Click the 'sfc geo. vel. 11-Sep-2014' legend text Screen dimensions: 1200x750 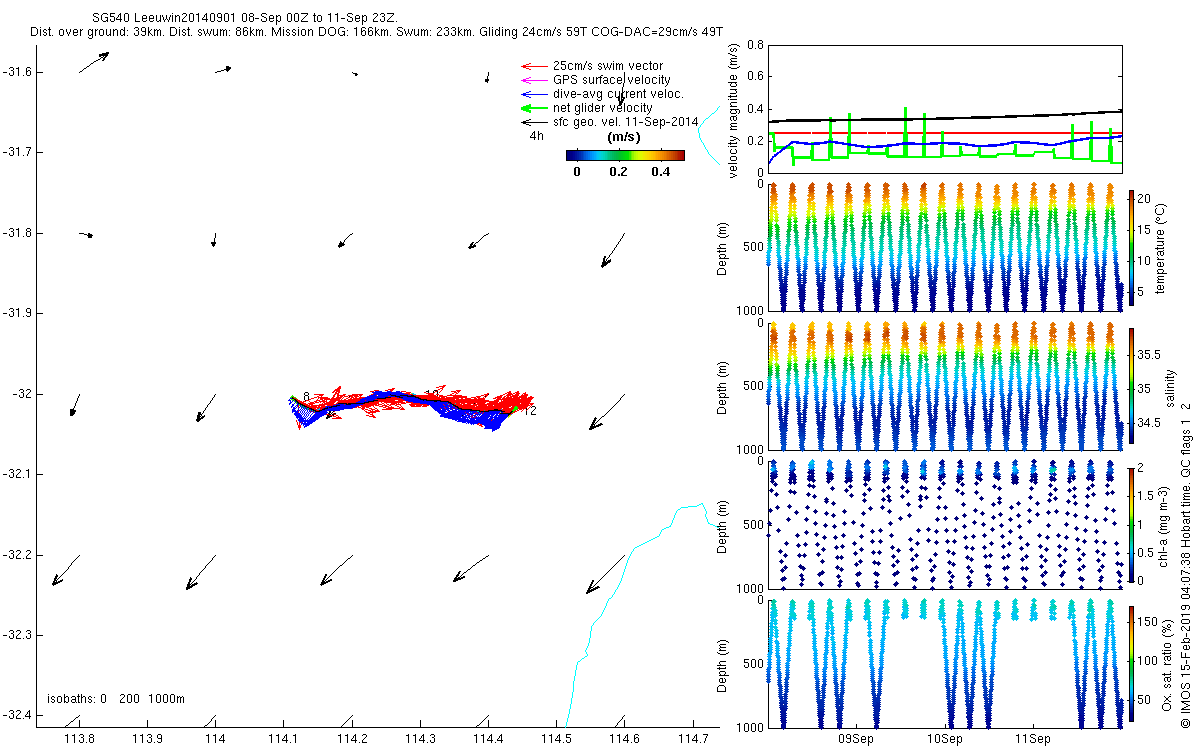625,122
